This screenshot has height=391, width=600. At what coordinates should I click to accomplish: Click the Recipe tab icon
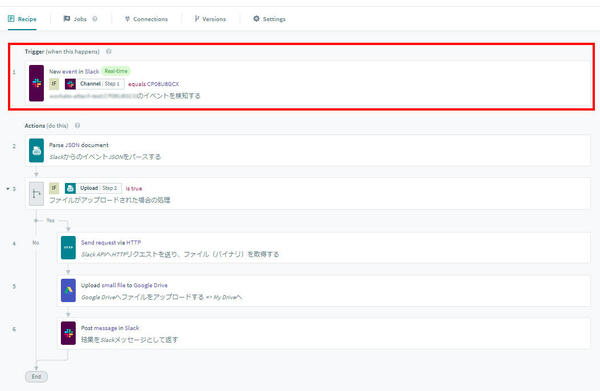pos(11,18)
